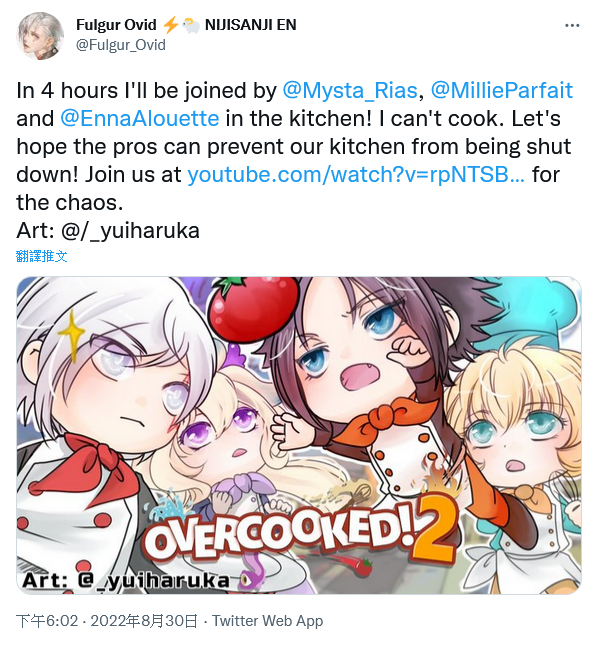
Task: Open the @MillieParfait mention link
Action: [502, 90]
